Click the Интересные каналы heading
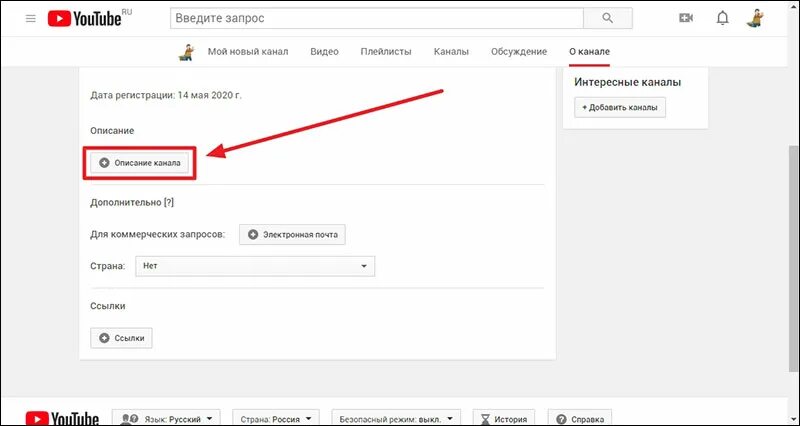The height and width of the screenshot is (426, 800). tap(628, 82)
